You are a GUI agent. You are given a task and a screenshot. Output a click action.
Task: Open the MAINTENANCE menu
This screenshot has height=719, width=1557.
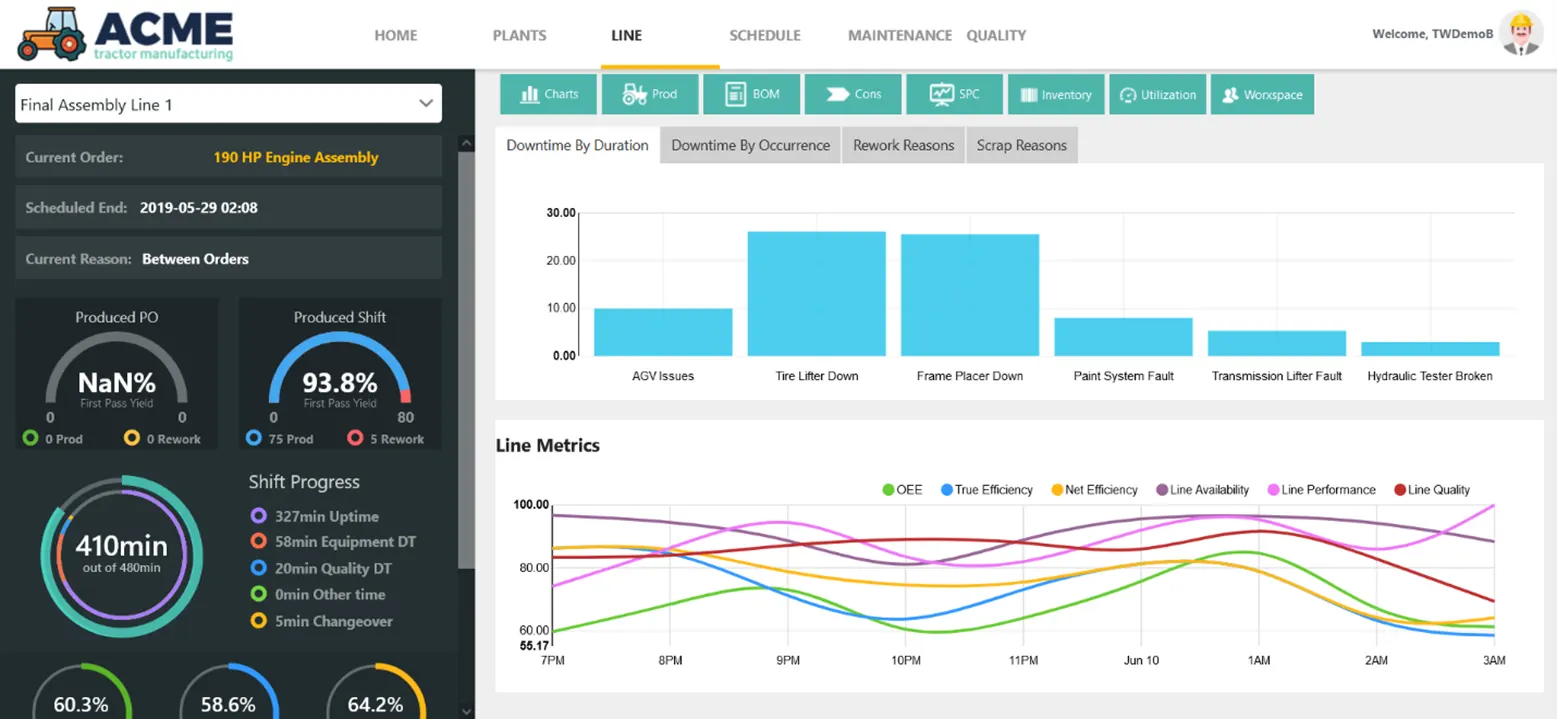click(x=900, y=35)
